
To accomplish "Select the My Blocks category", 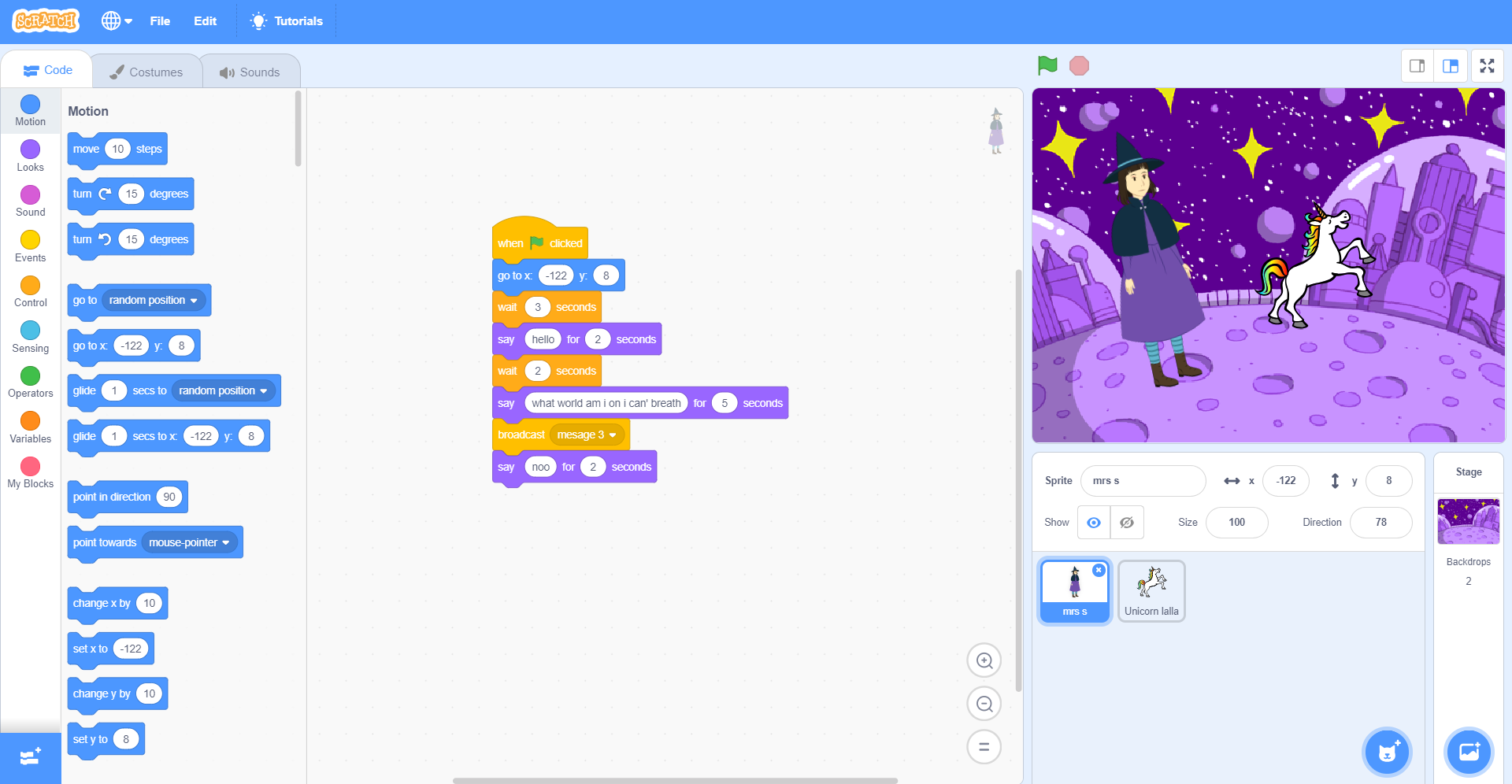I will point(30,472).
